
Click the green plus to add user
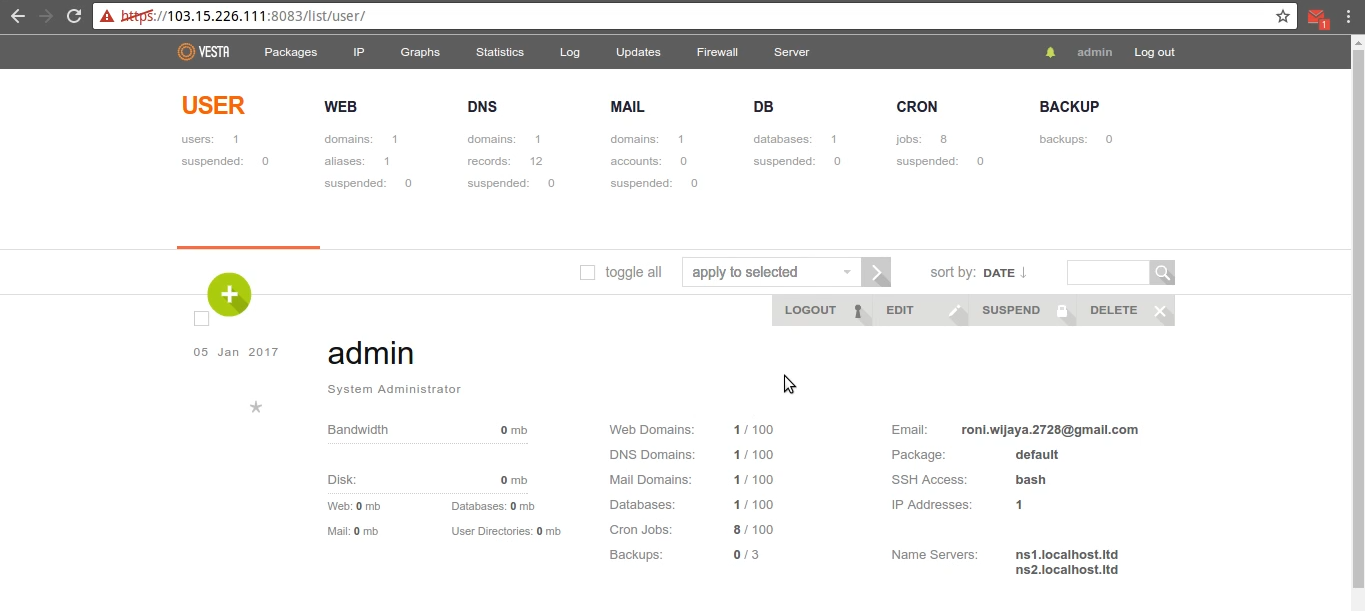229,294
